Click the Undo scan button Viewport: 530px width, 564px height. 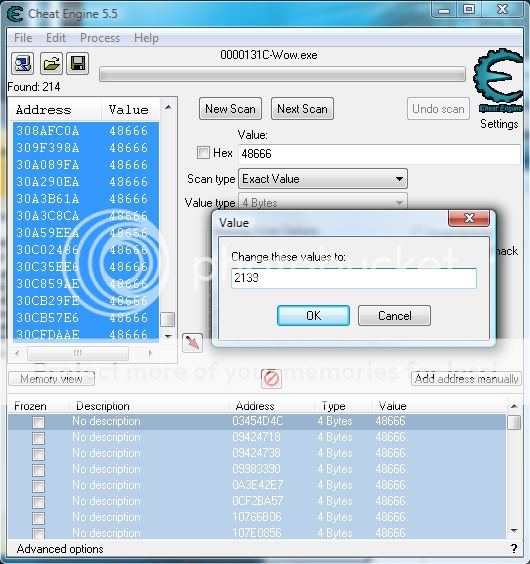[438, 109]
